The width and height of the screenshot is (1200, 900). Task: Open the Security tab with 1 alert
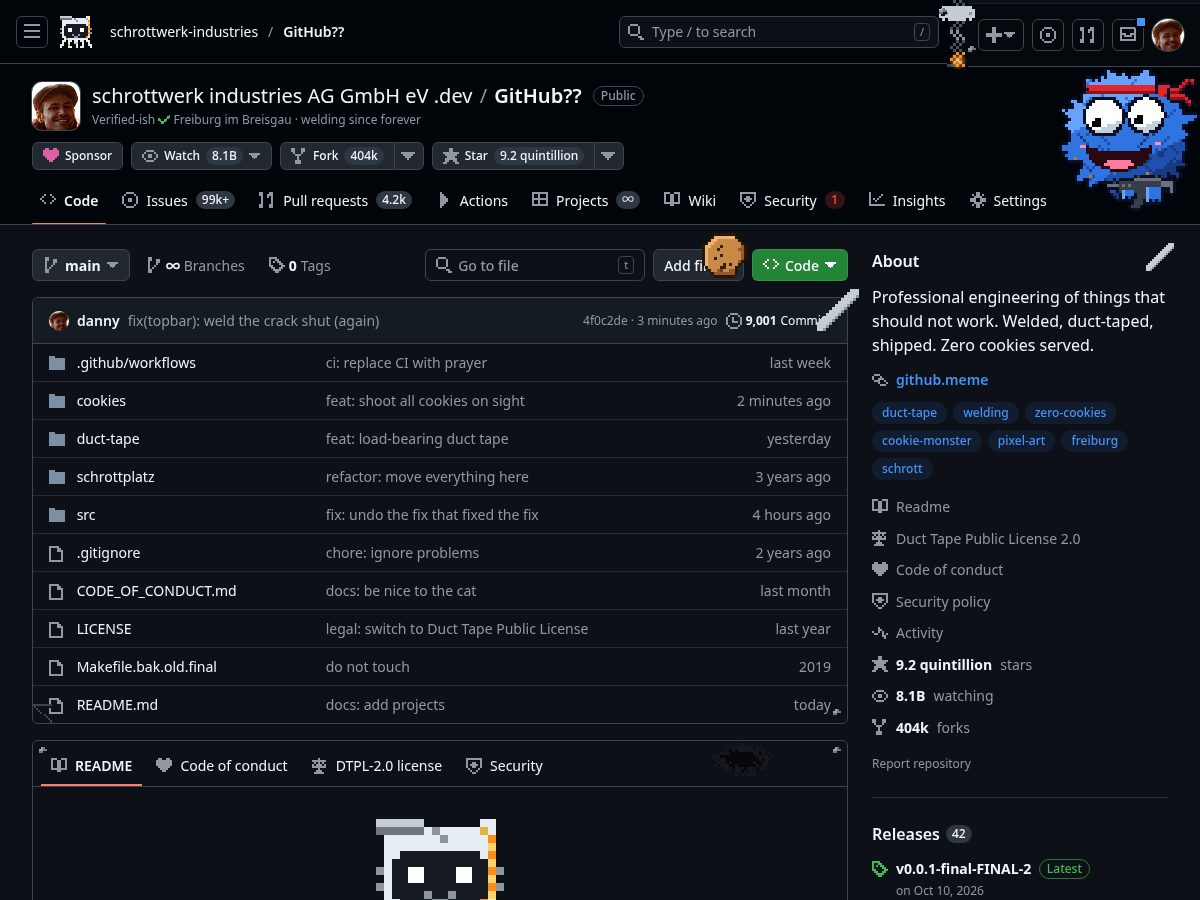(792, 200)
